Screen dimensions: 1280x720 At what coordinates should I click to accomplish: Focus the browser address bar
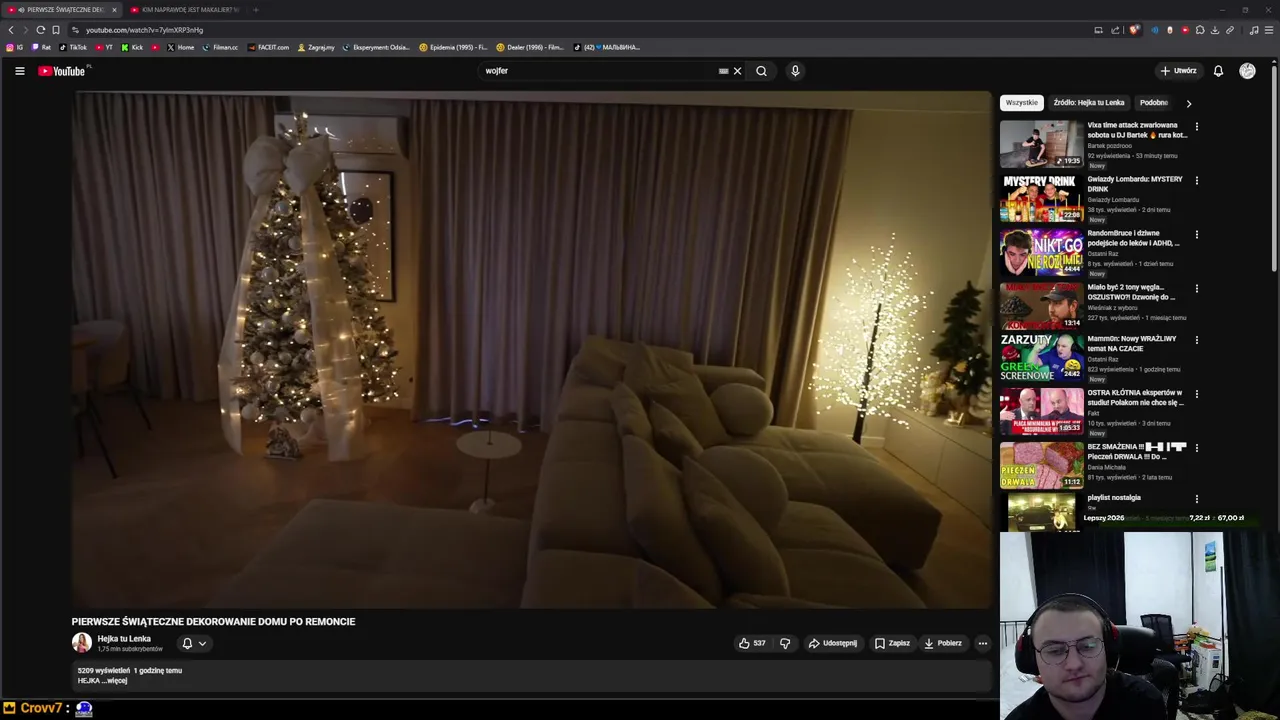click(580, 30)
